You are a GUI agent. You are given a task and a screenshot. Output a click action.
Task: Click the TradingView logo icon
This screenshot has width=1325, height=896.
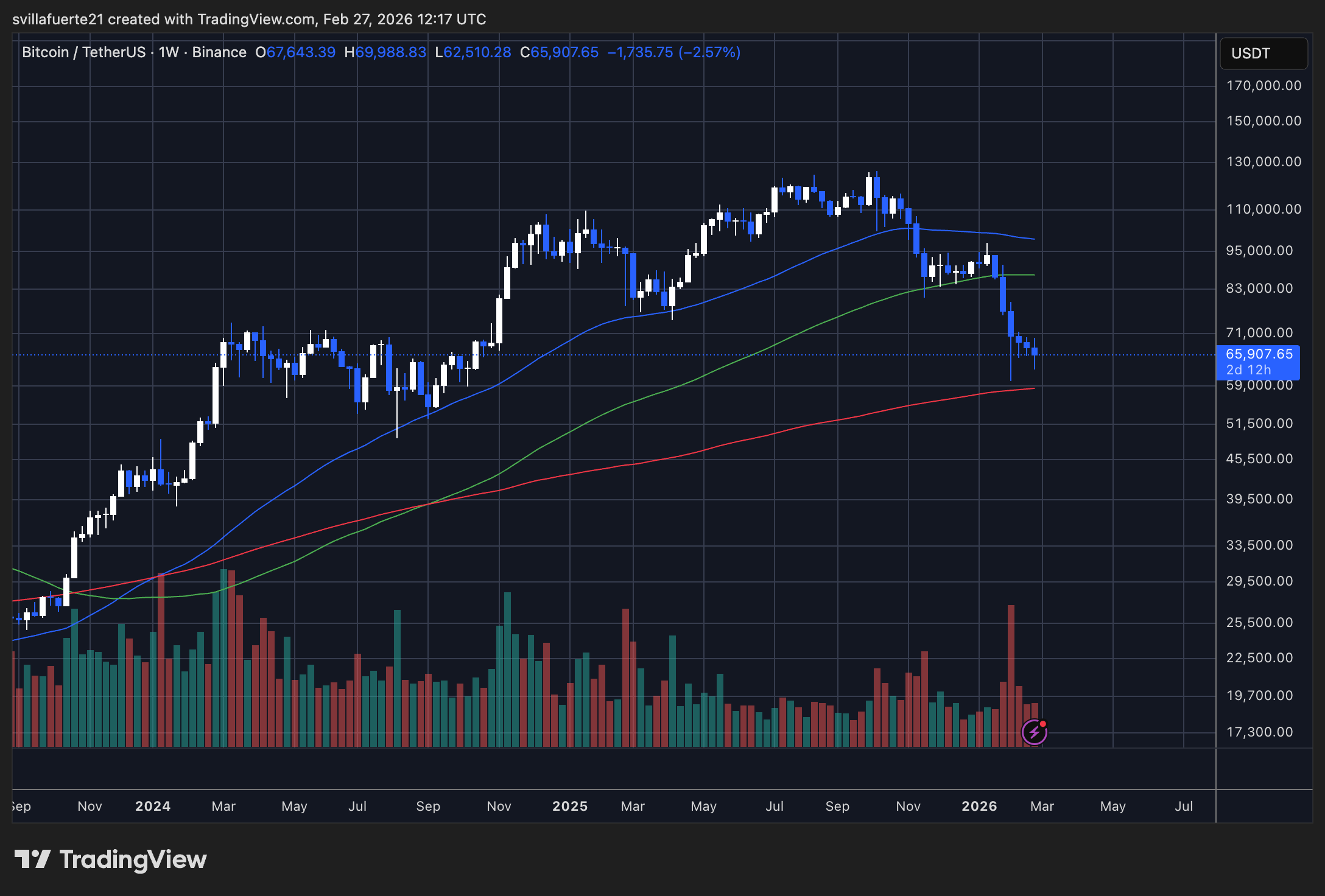pyautogui.click(x=32, y=859)
